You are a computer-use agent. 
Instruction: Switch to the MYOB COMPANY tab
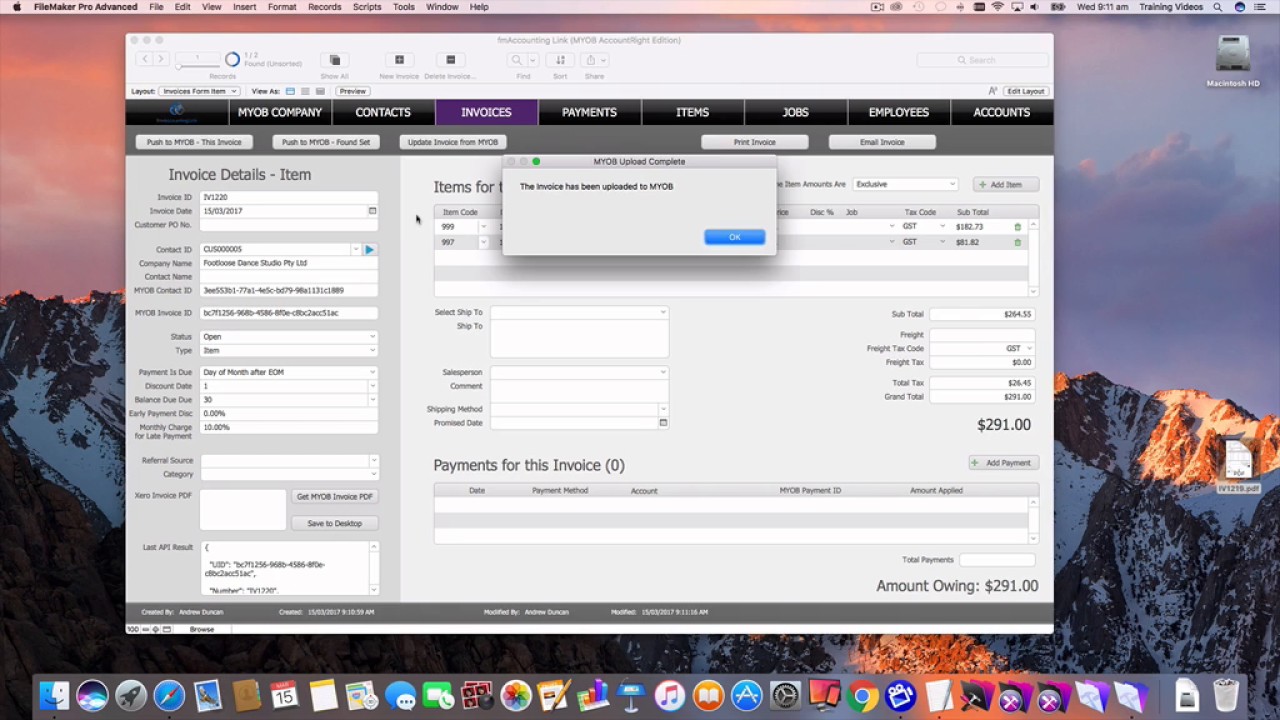(x=280, y=113)
